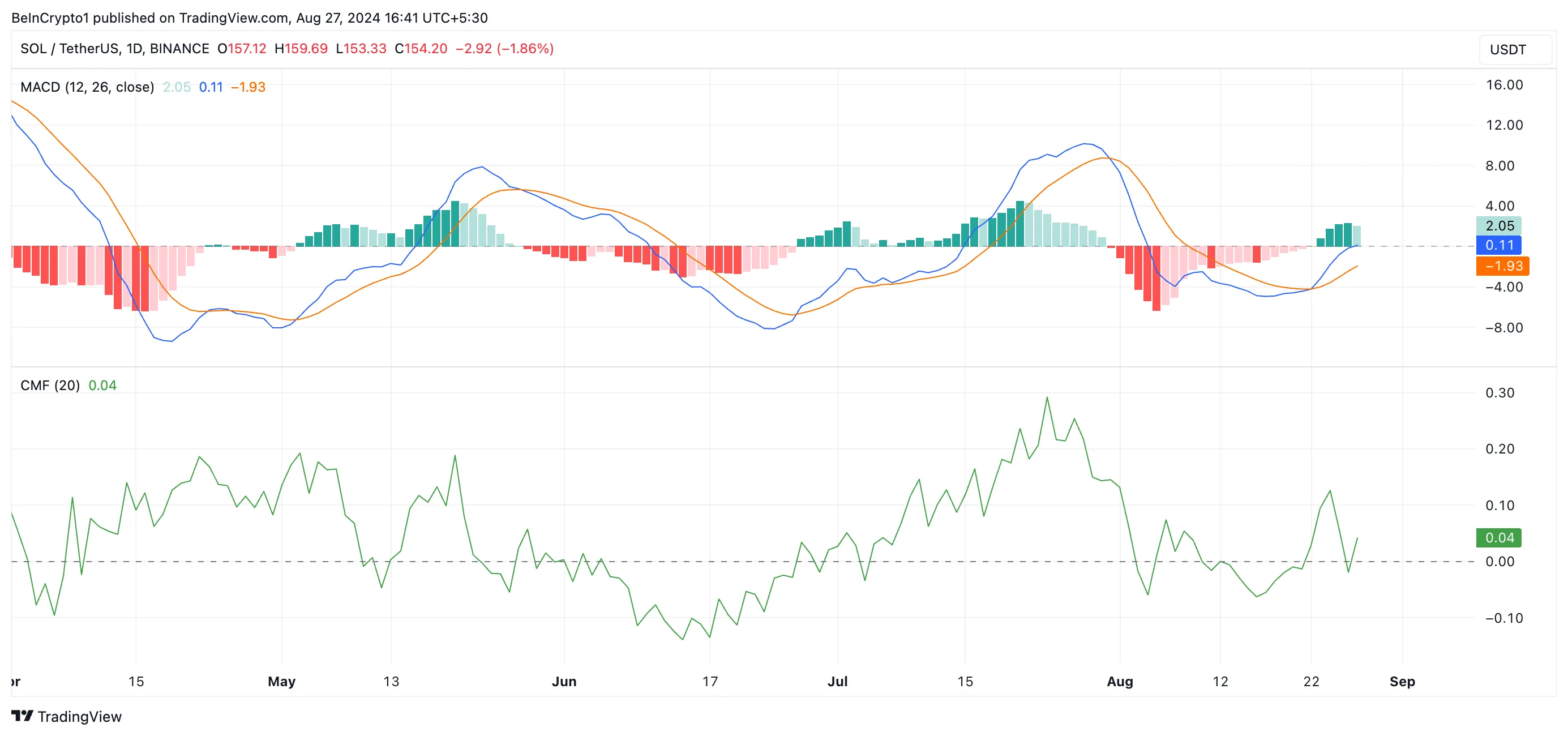Click the Jun label on time axis
The height and width of the screenshot is (736, 1568).
tap(564, 681)
